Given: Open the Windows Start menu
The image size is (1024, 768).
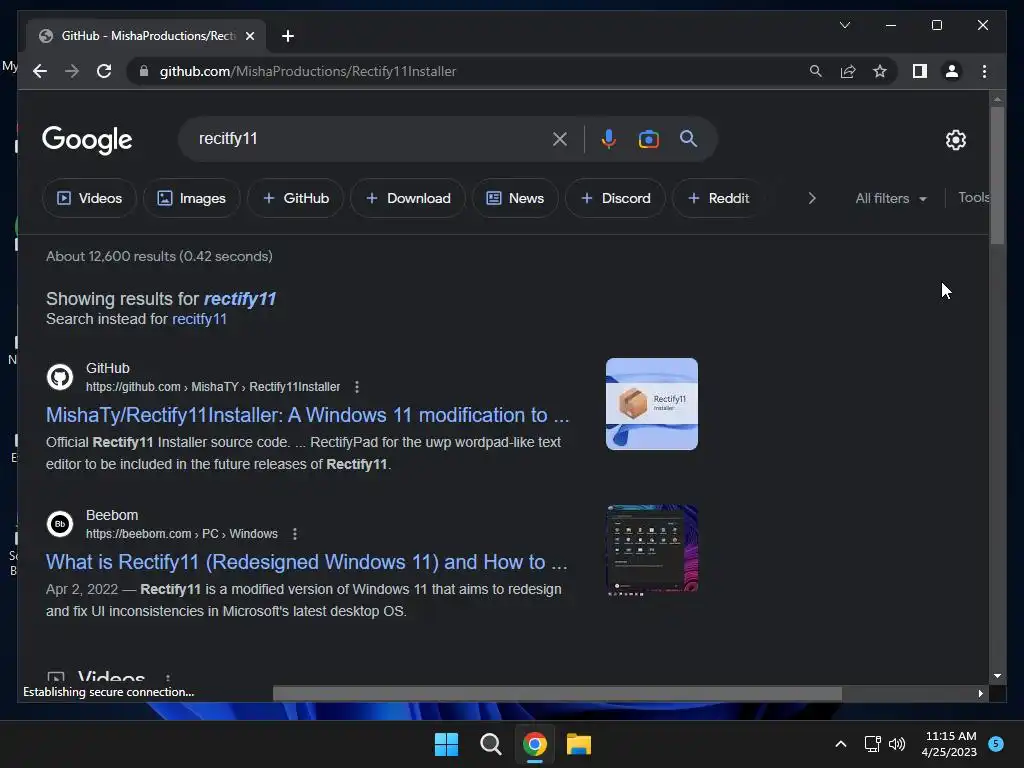Looking at the screenshot, I should coord(447,744).
